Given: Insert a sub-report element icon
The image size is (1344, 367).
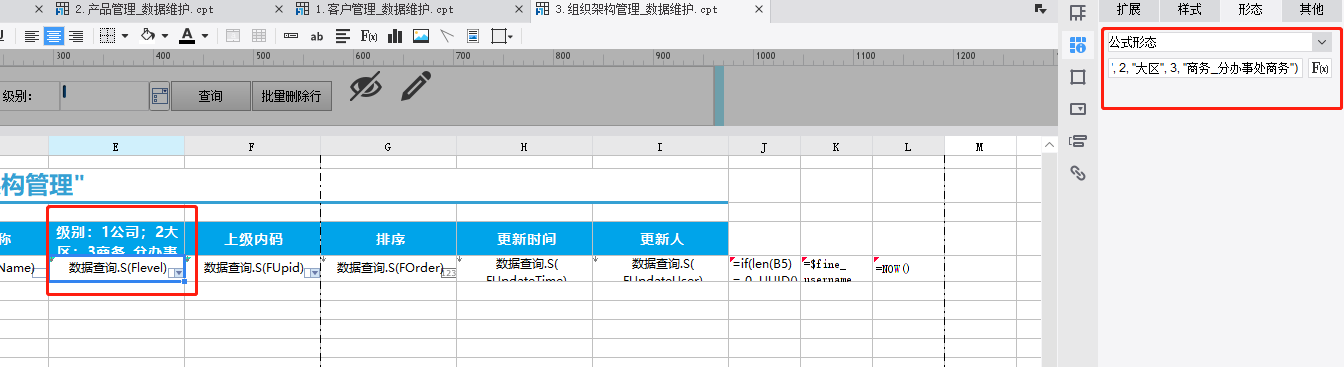Looking at the screenshot, I should pos(473,36).
